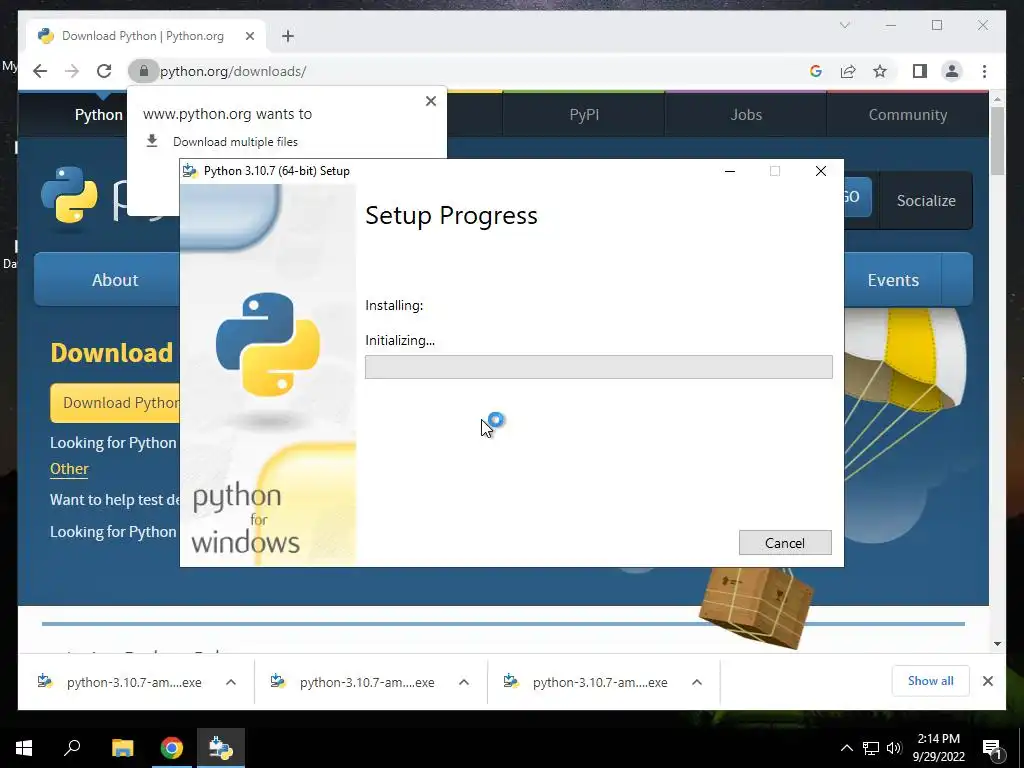Open the Community tab
This screenshot has width=1024, height=768.
click(x=908, y=115)
